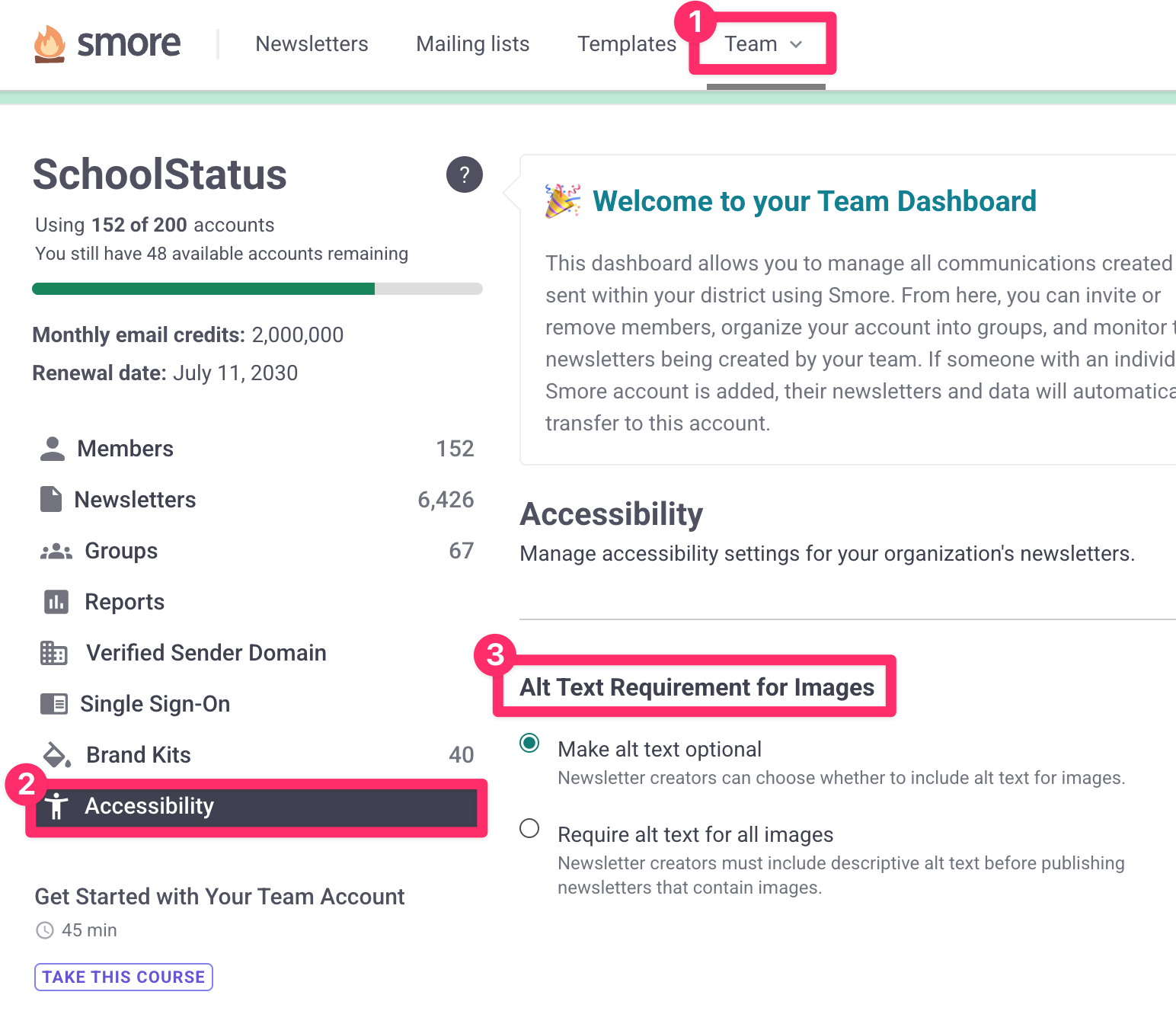
Task: Click the Alt Text Requirement for Images heading
Action: tap(697, 687)
